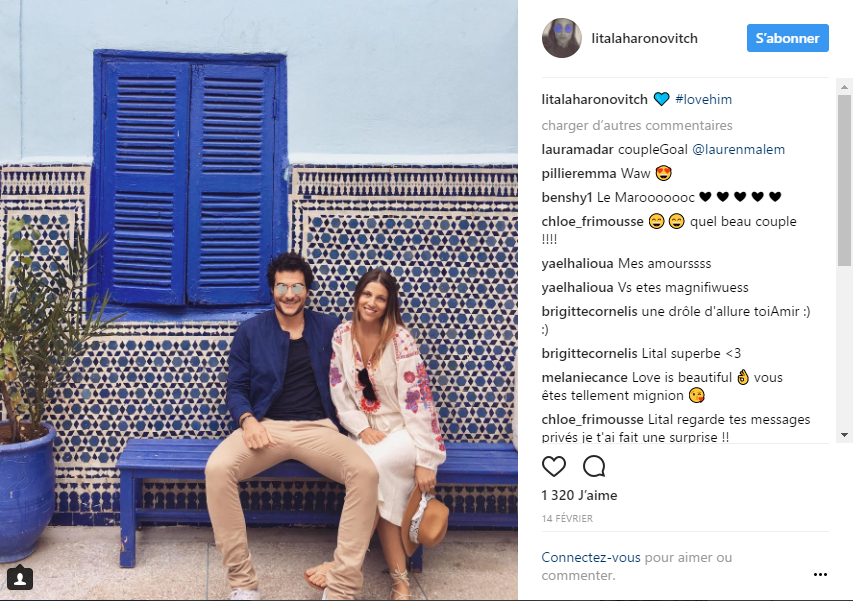The width and height of the screenshot is (853, 601).
Task: Show tagged people icon on photo
Action: 20,579
